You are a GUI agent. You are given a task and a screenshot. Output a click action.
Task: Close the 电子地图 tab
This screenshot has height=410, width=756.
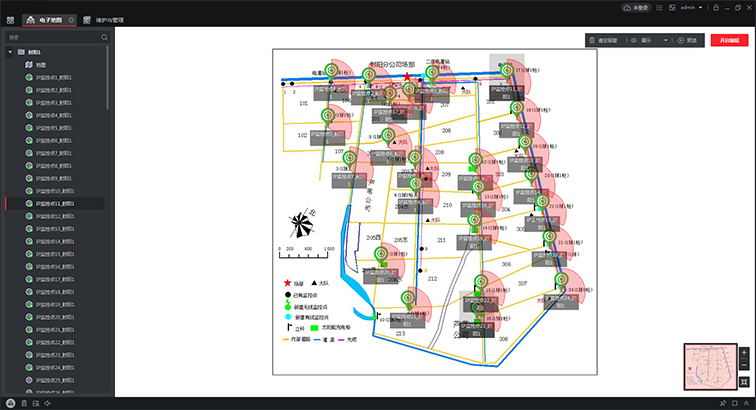click(72, 19)
